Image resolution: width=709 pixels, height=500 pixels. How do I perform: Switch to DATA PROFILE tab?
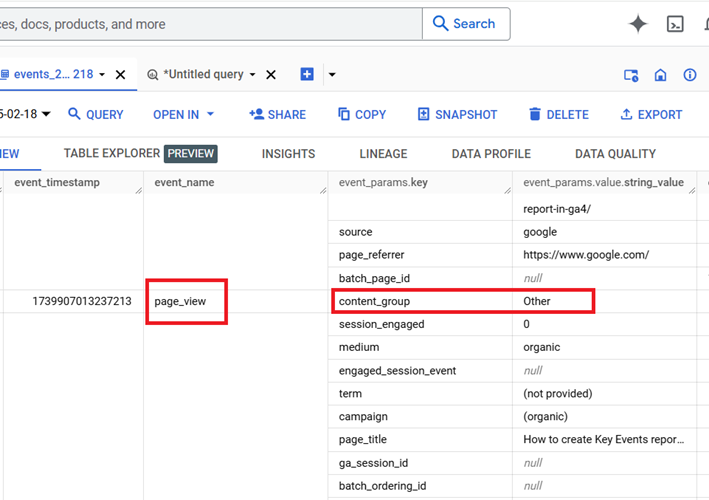tap(491, 154)
